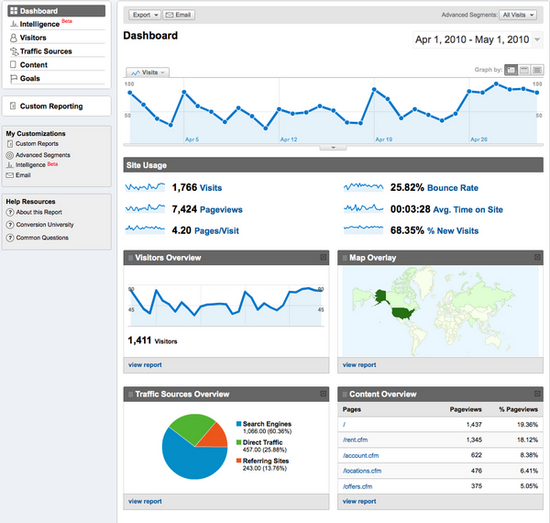The image size is (550, 523).
Task: Click help icon beside Common Questions
Action: (x=10, y=238)
